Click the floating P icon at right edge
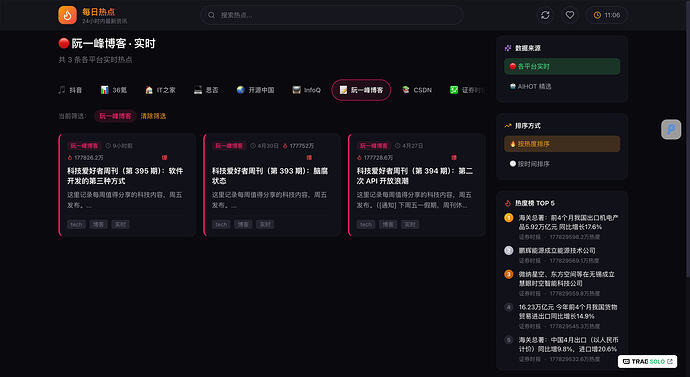This screenshot has width=690, height=377. [x=671, y=129]
